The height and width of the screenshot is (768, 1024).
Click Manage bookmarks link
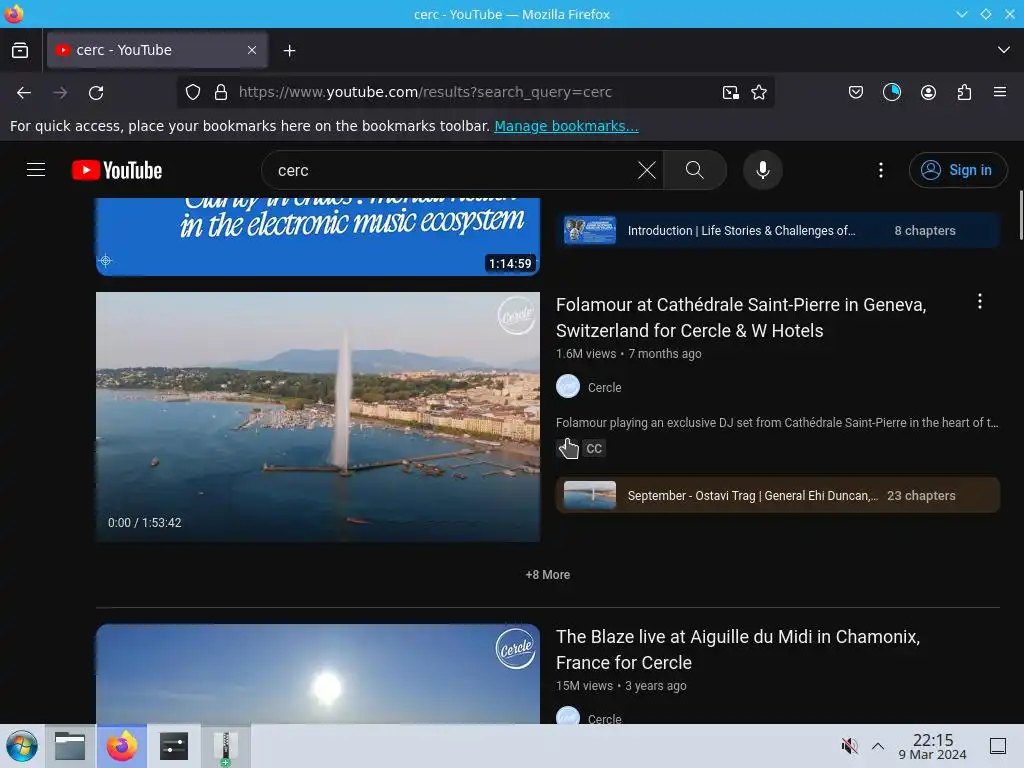tap(566, 126)
